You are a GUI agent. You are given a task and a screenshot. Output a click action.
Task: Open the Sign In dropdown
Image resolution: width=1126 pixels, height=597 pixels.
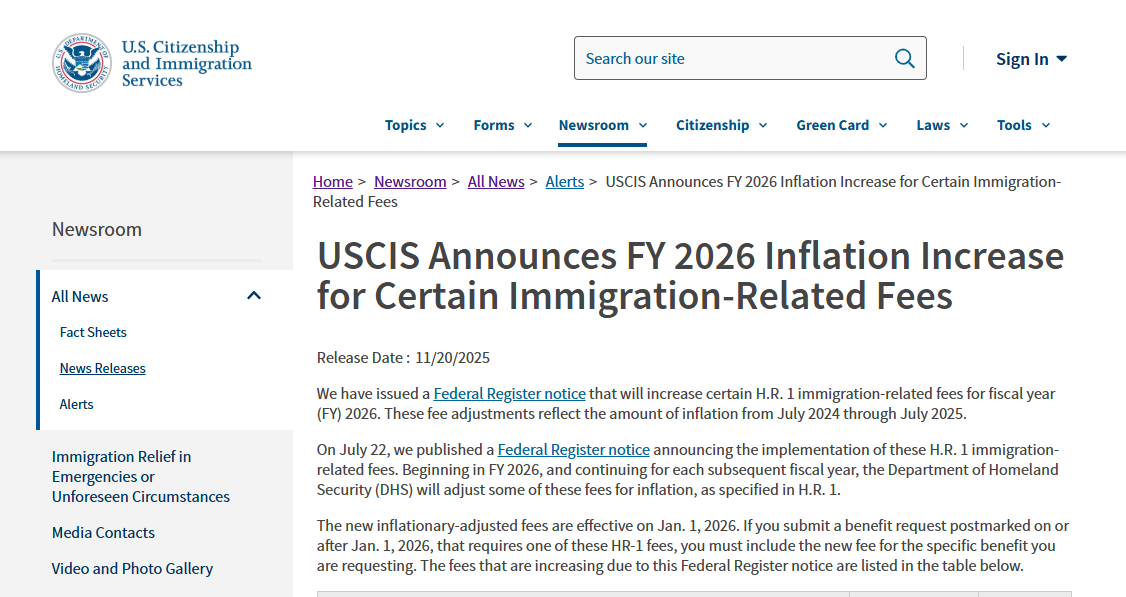coord(1031,59)
